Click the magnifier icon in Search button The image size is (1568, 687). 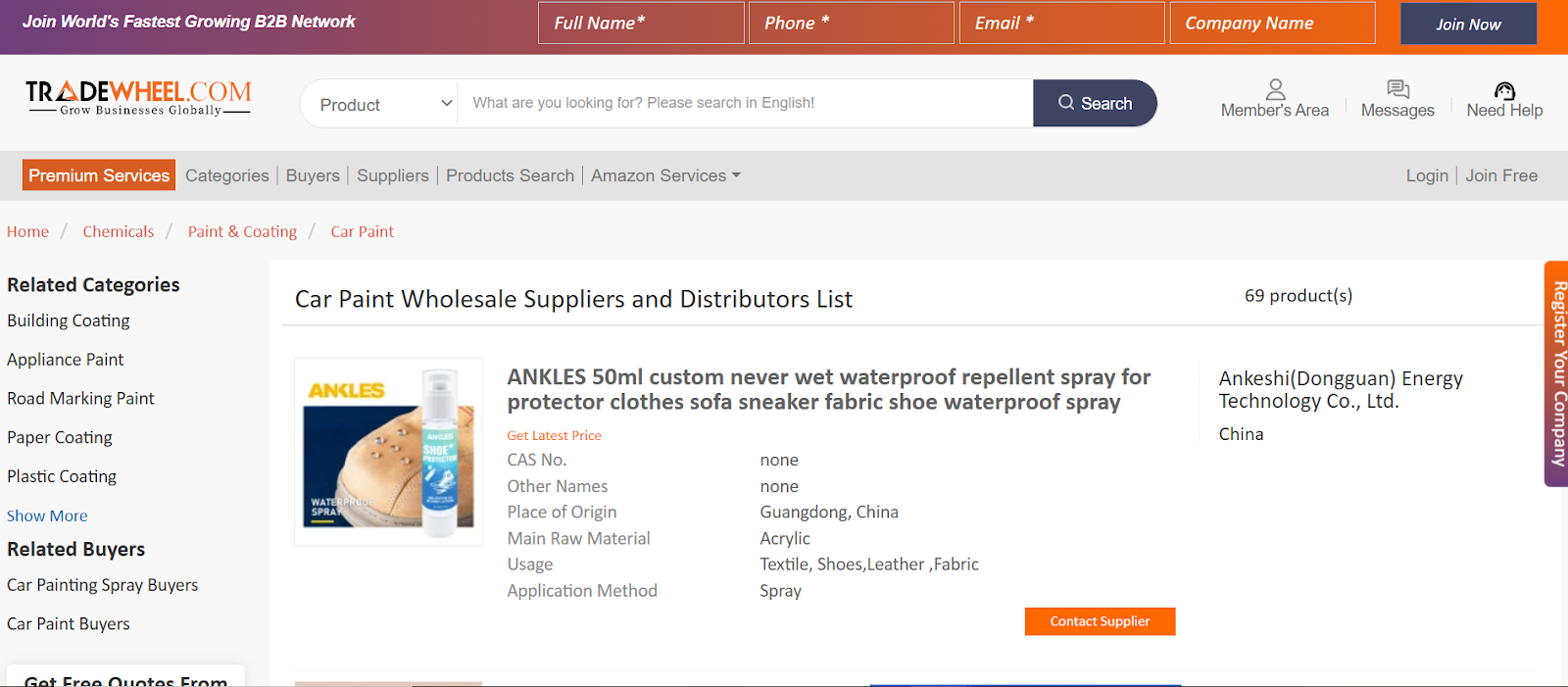coord(1065,103)
